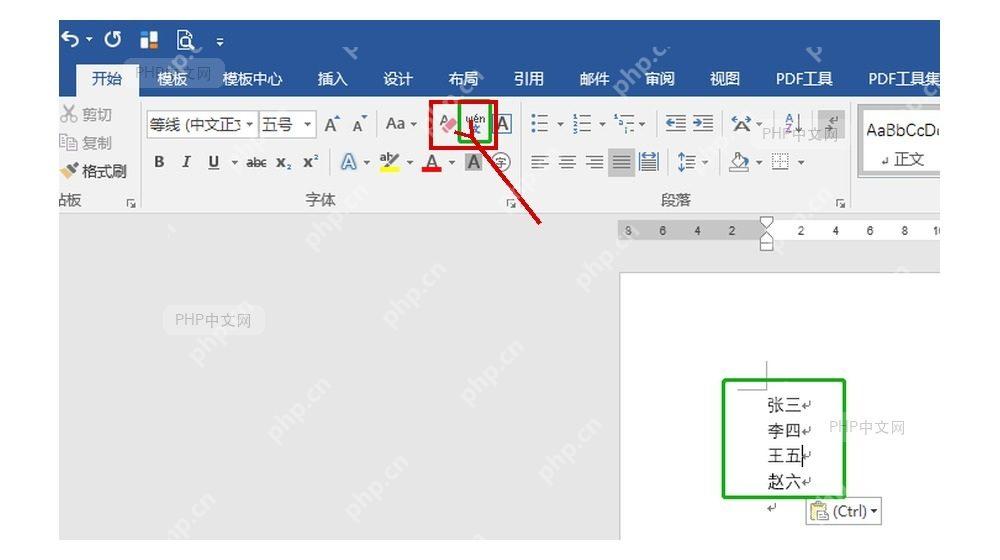Click the Bullets list icon
This screenshot has height=560, width=1000.
[x=540, y=124]
